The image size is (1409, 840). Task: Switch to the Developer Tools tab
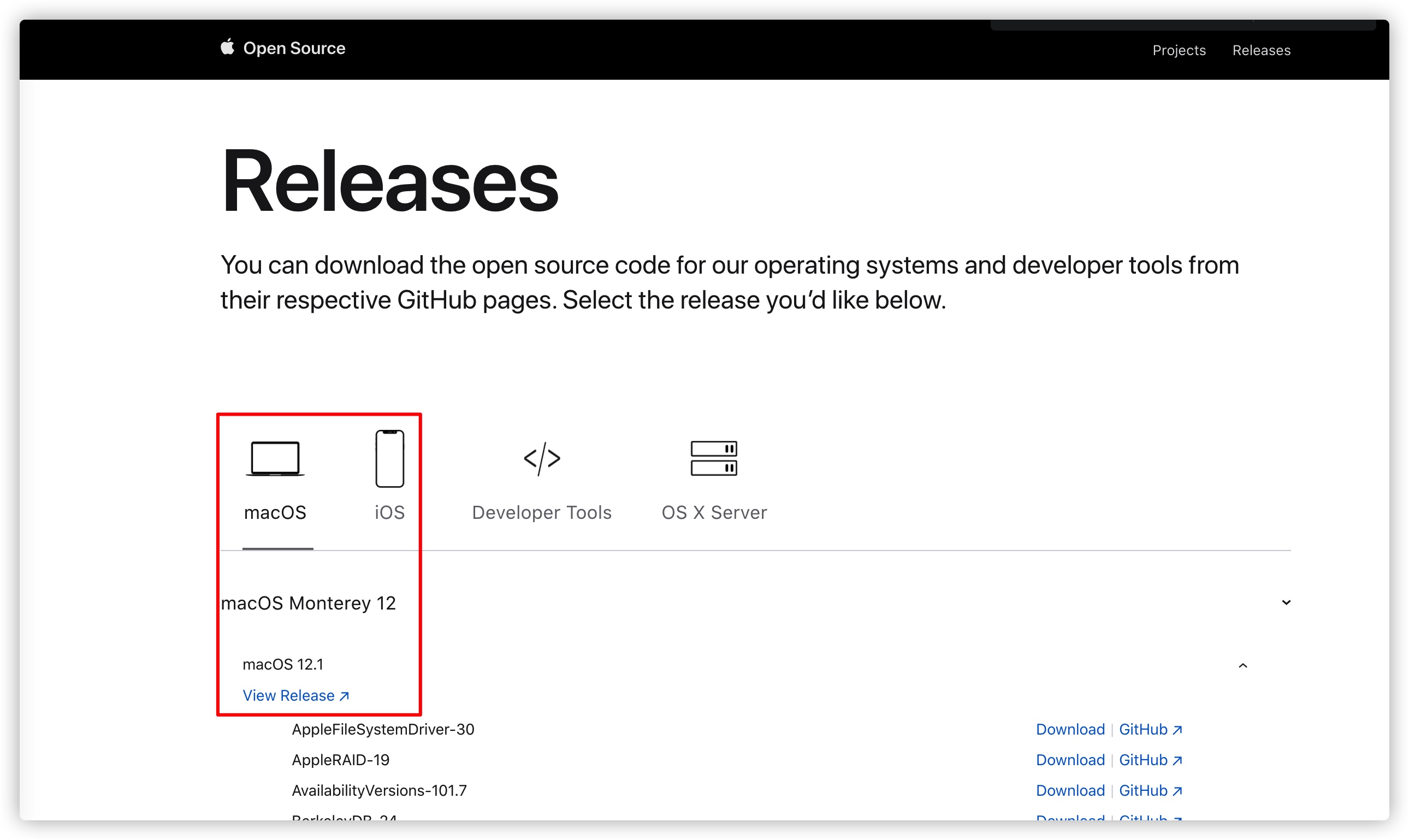tap(542, 513)
